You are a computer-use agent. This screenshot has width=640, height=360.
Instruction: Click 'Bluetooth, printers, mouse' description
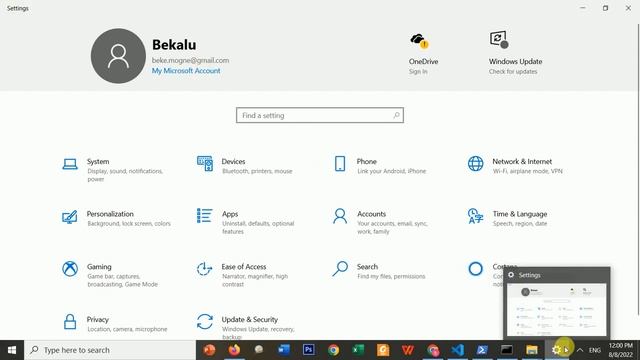257,171
